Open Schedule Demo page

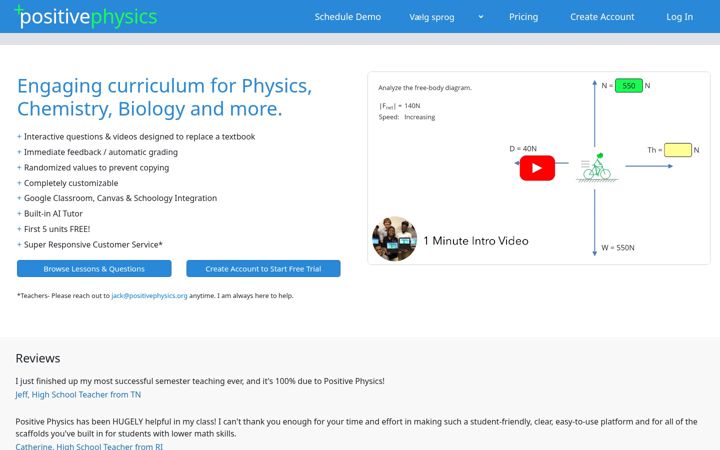click(348, 17)
